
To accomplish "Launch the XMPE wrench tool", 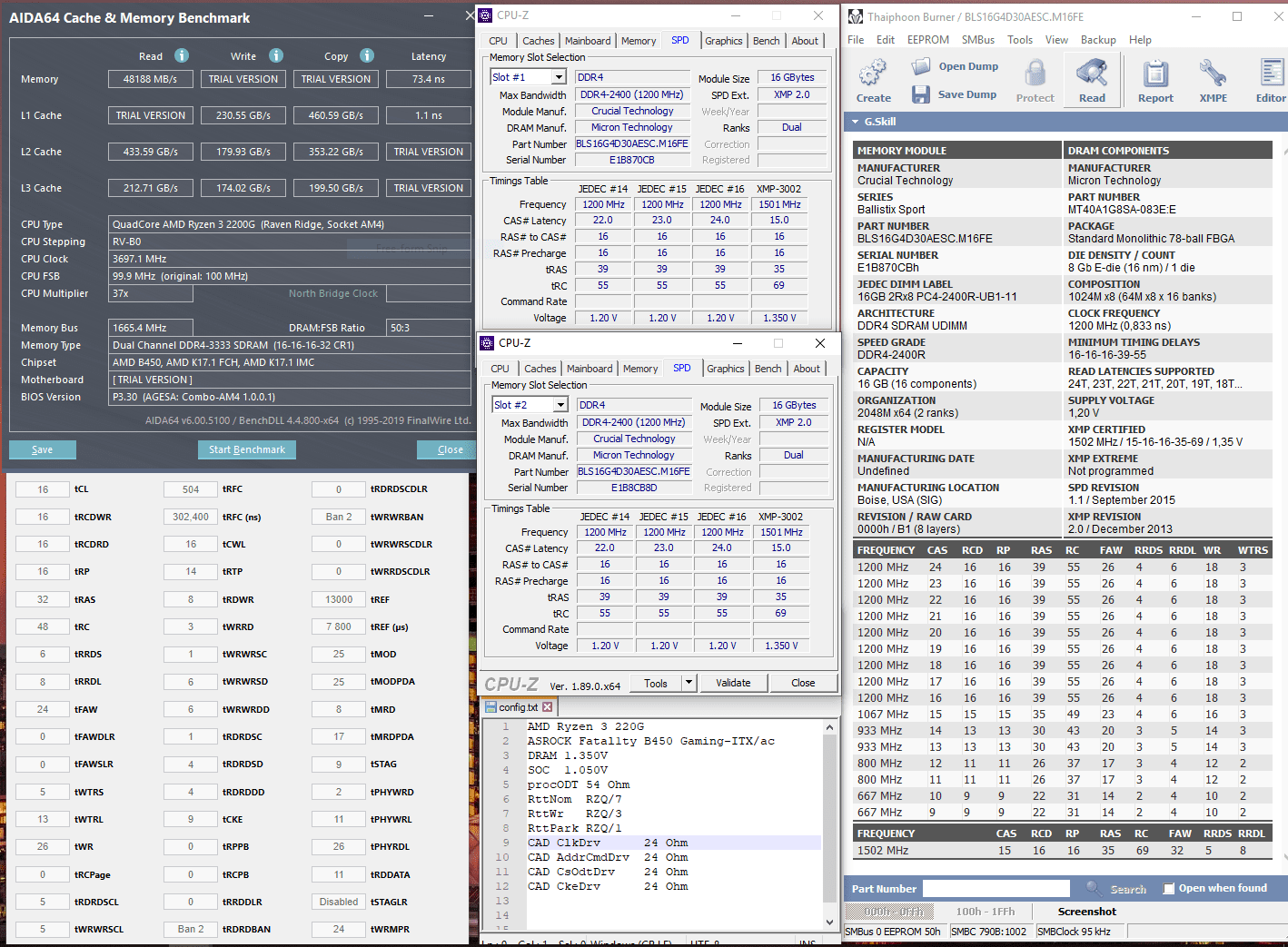I will (1213, 74).
